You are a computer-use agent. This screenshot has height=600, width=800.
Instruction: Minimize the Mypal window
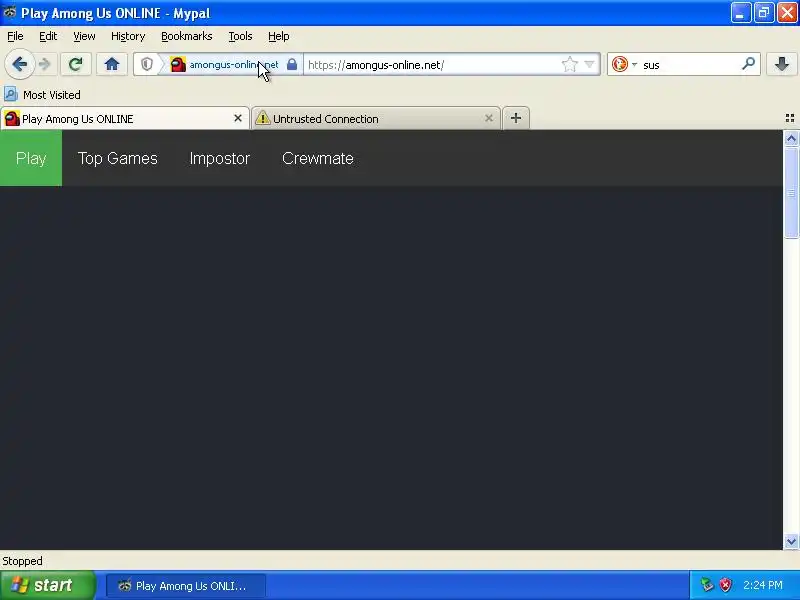740,13
